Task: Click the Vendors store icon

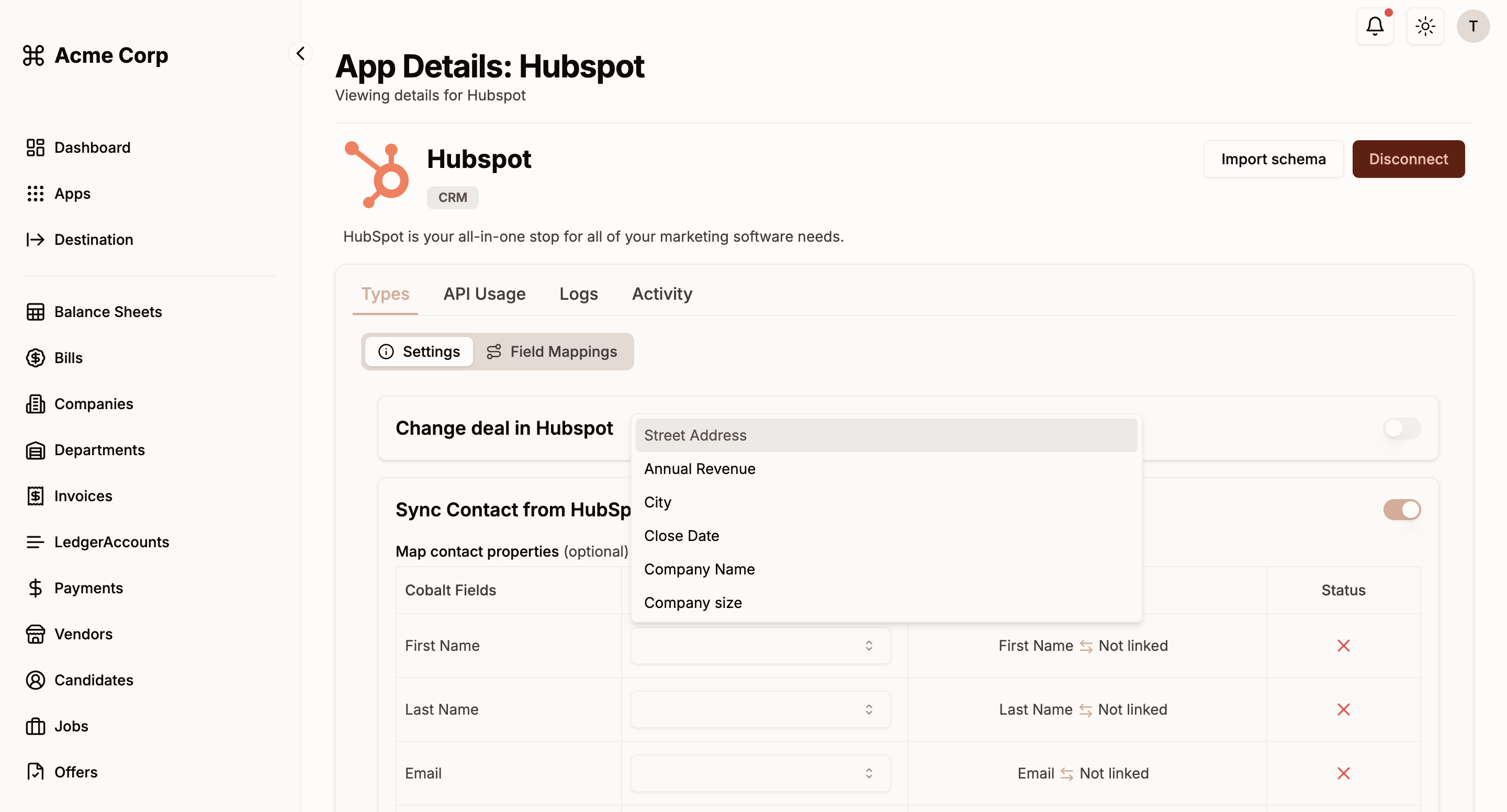Action: click(x=35, y=634)
